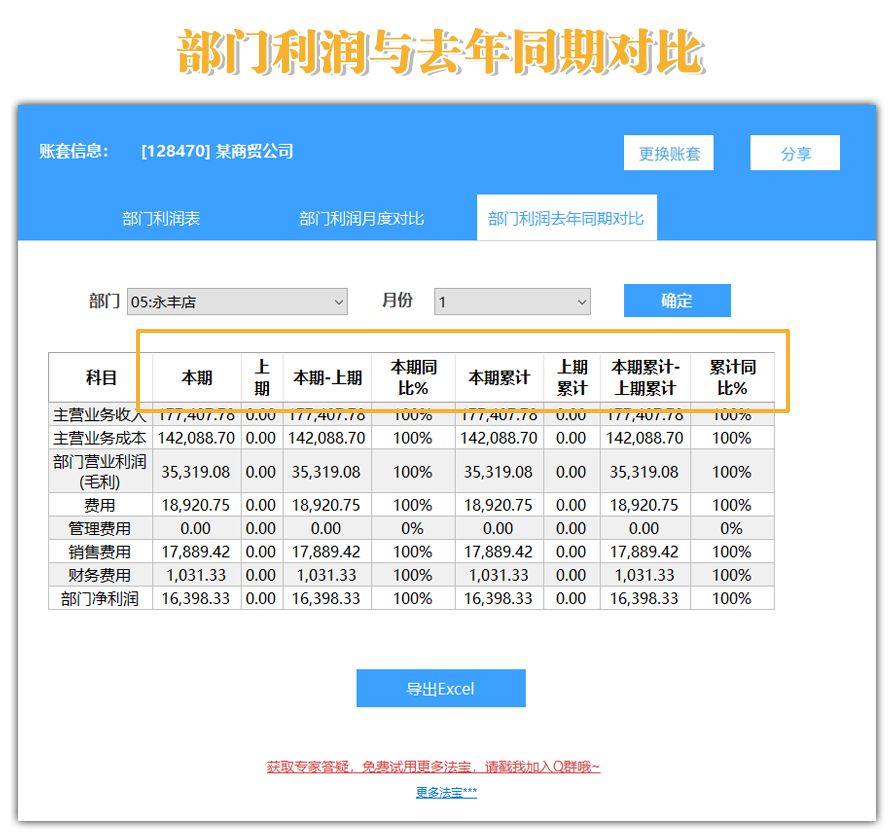Click the 导出Excel export button
This screenshot has width=894, height=834.
[441, 688]
